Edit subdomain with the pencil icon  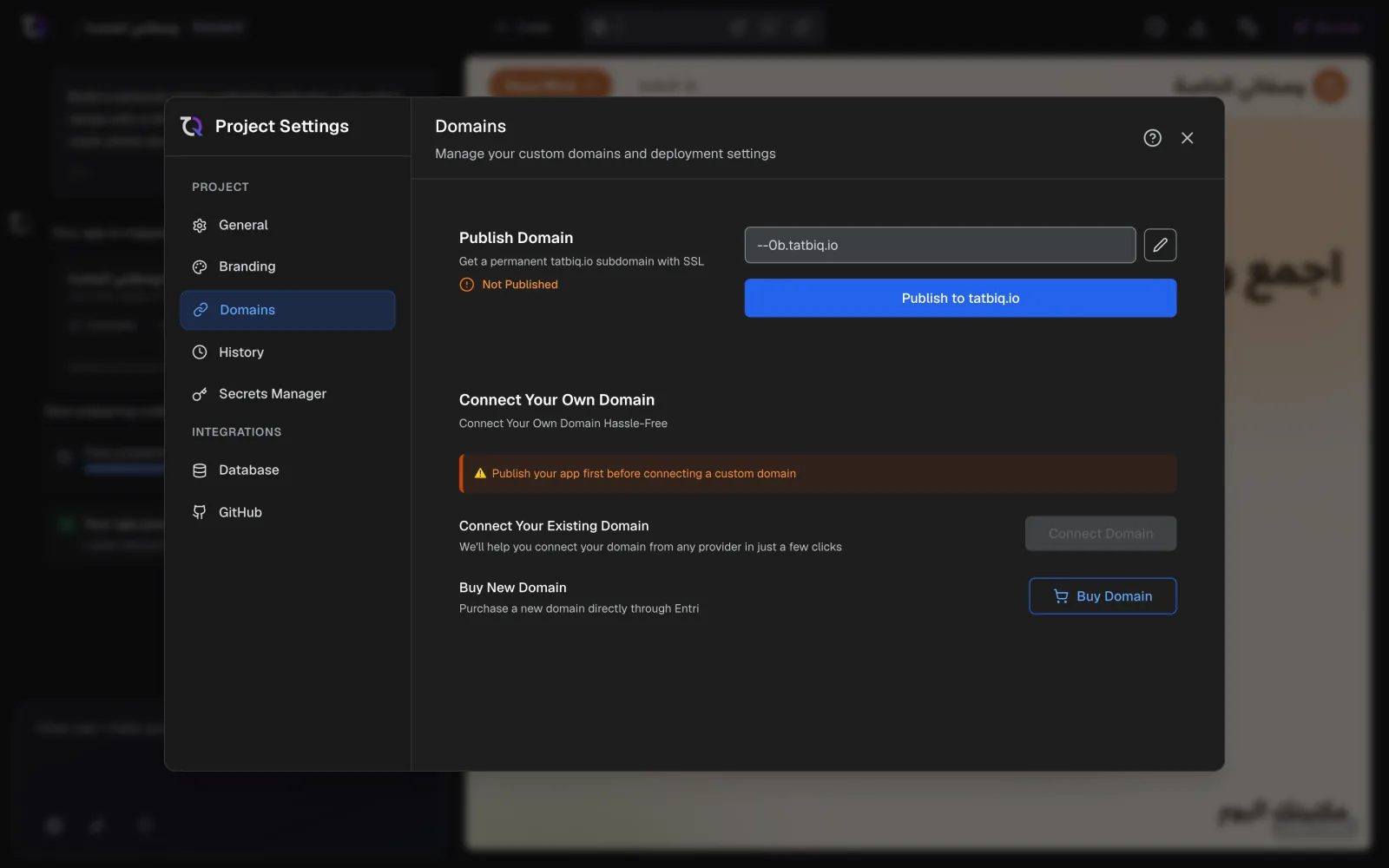[1160, 245]
